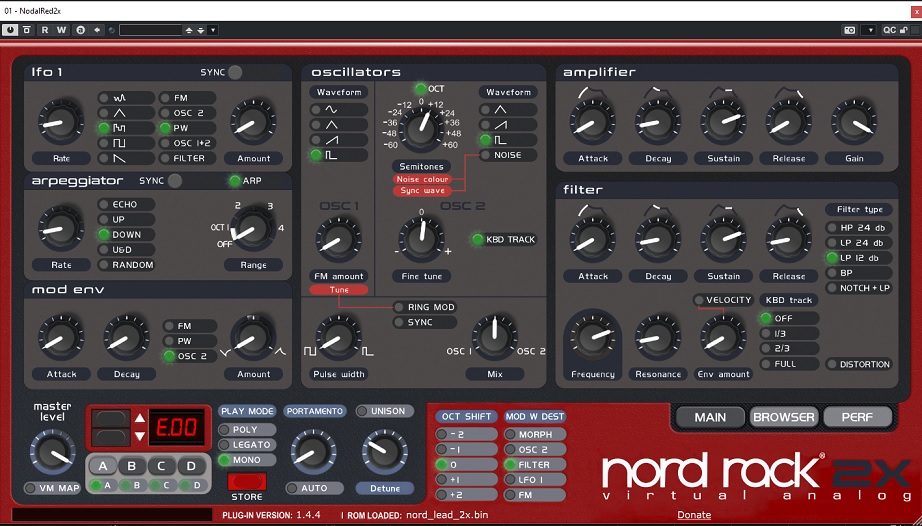Click the filter Frequency knob
This screenshot has width=922, height=526.
[x=593, y=337]
